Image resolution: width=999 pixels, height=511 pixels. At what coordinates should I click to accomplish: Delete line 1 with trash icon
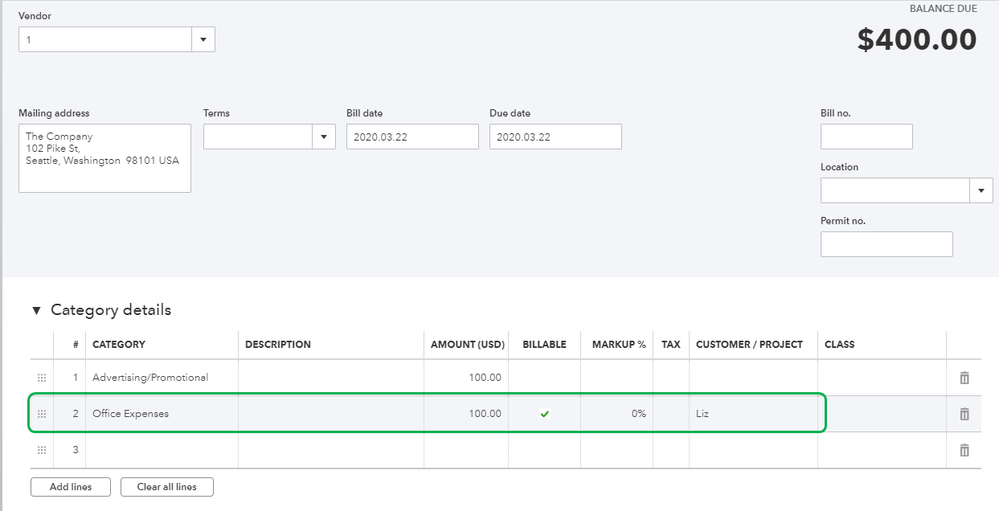point(964,377)
